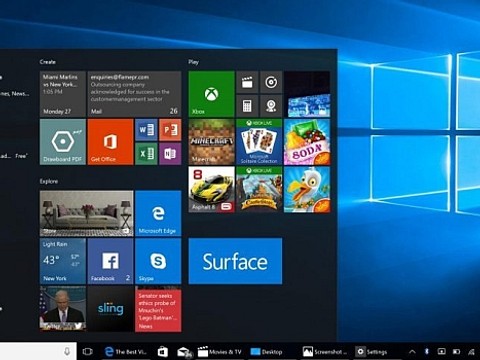Launch the PowerPoint tile

(x=170, y=130)
